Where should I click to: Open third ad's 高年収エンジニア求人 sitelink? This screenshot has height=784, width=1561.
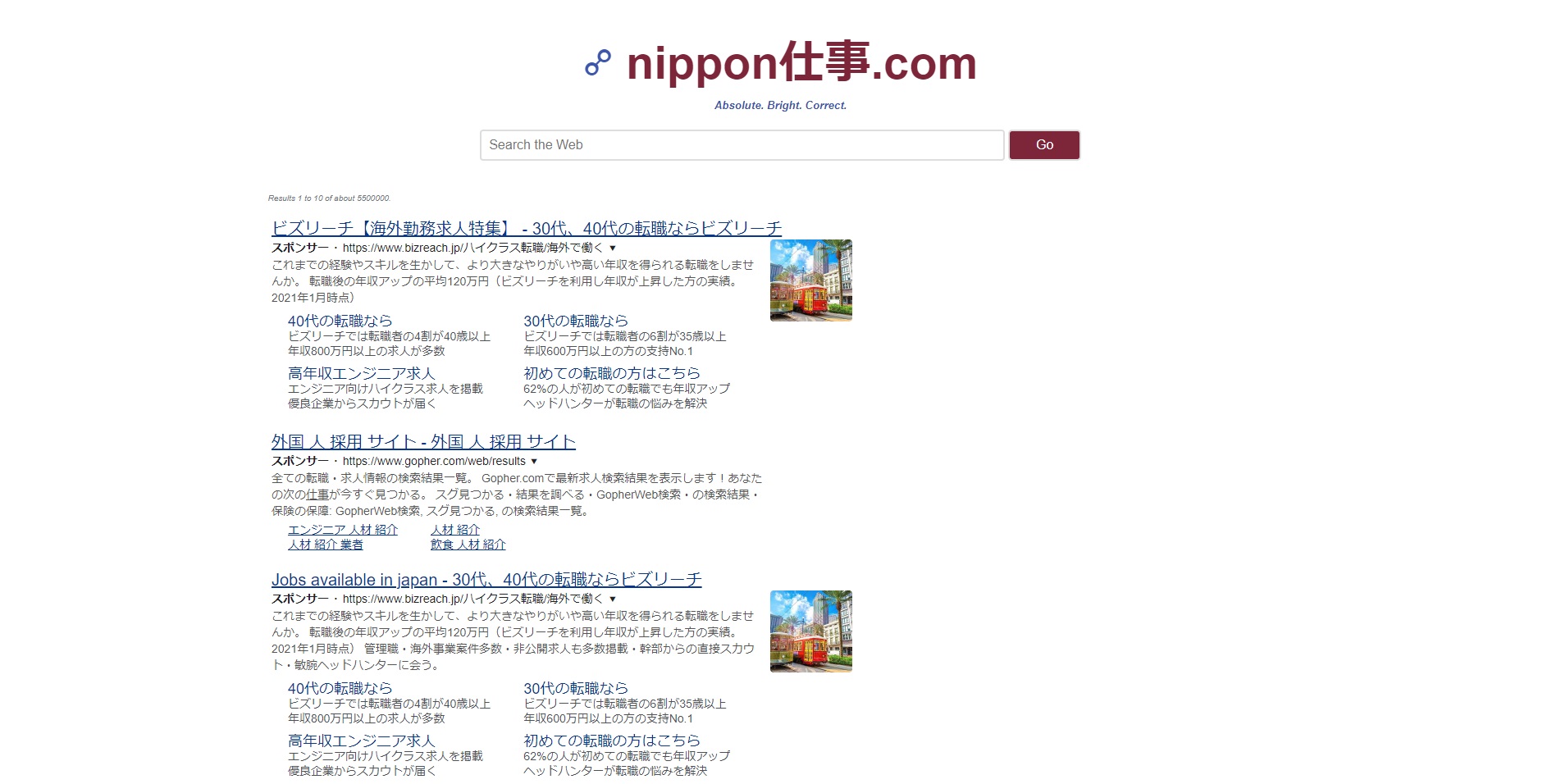(x=362, y=741)
